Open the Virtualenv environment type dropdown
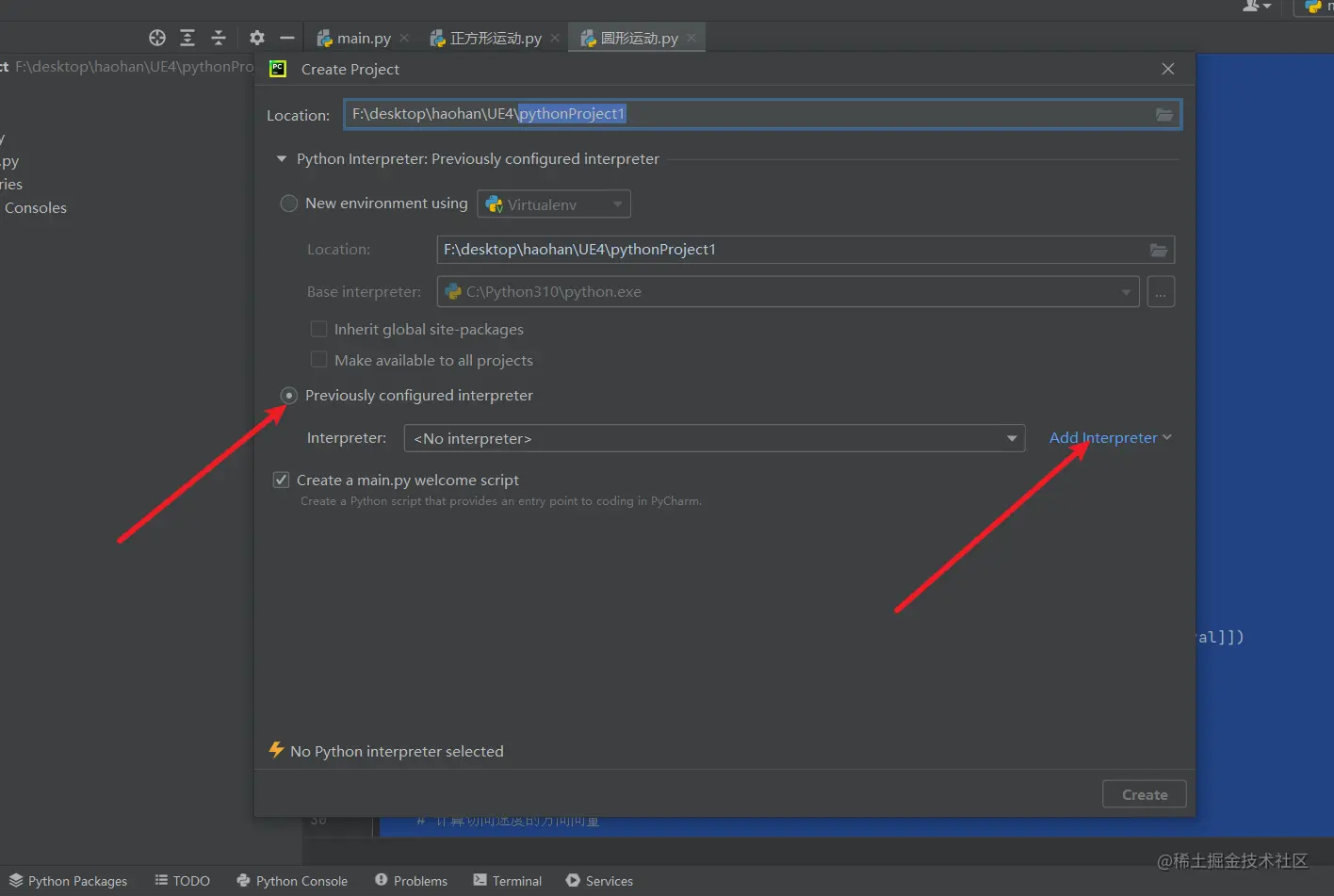This screenshot has width=1334, height=896. click(554, 204)
